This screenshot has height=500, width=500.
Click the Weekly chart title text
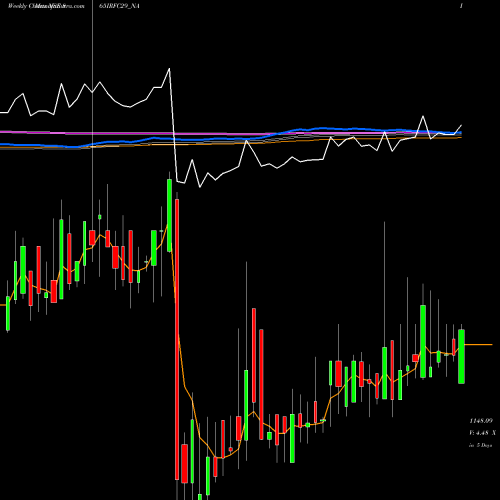(46, 6)
